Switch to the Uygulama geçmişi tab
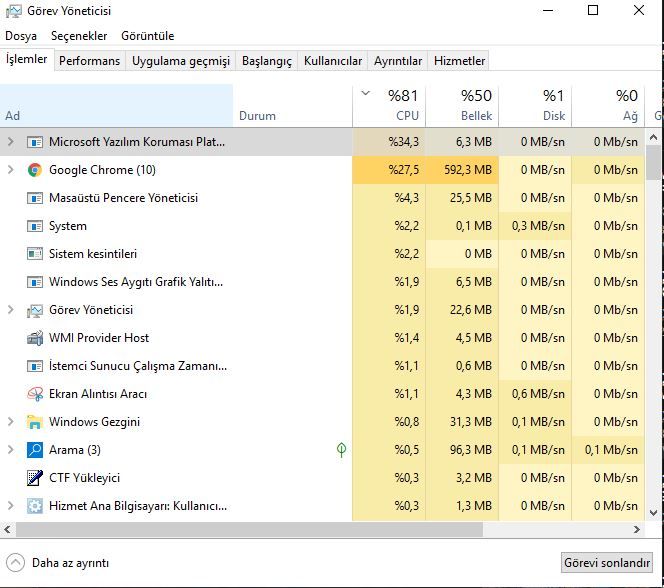664x588 pixels. coord(181,61)
